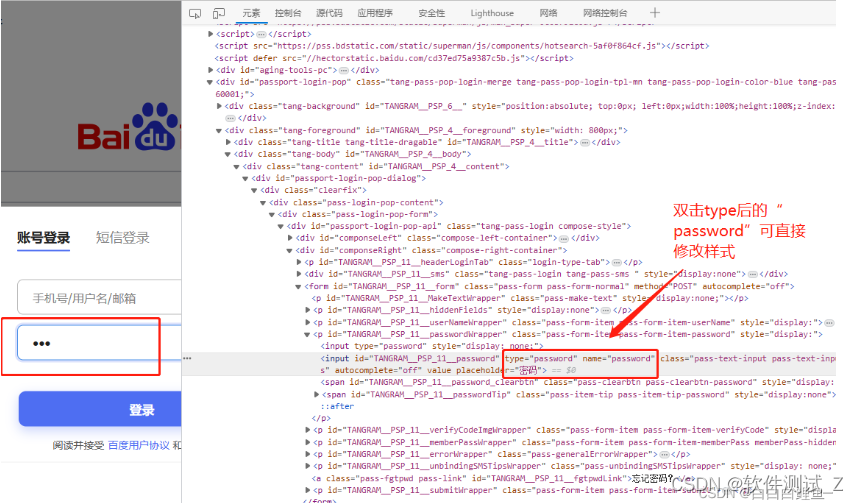Select the pass-fgtpwd 忘记密码 anchor line
The height and width of the screenshot is (503, 859).
coord(503,478)
